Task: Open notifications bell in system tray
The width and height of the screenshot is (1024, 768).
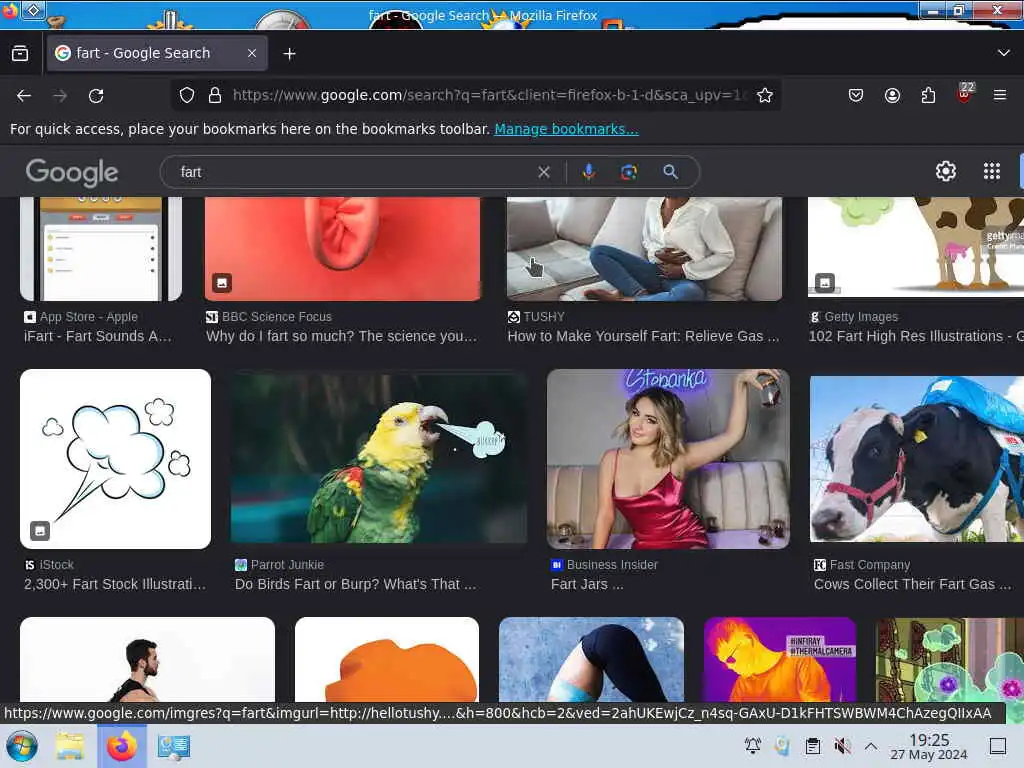Action: [x=752, y=745]
